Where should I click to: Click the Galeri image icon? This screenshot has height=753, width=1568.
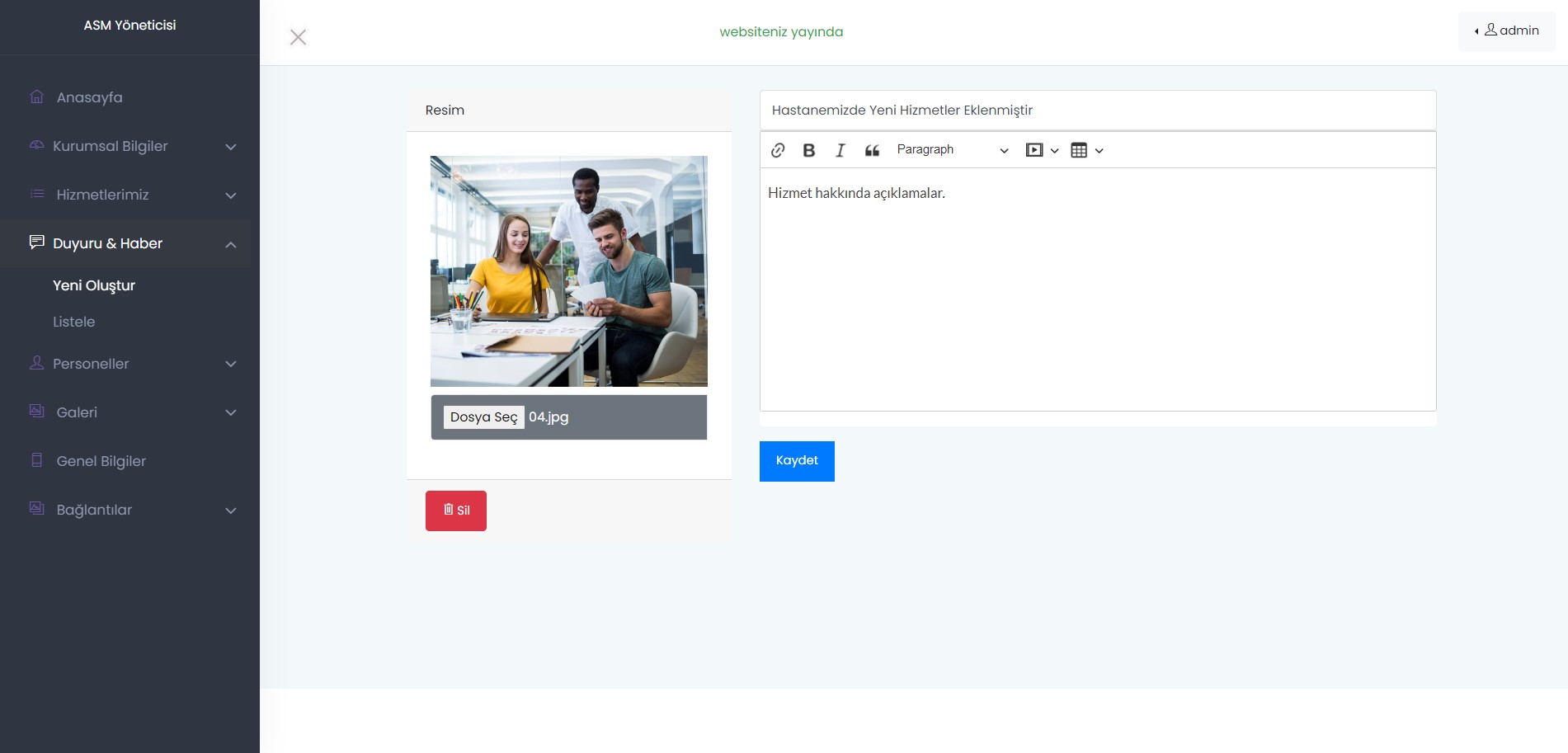(x=37, y=411)
